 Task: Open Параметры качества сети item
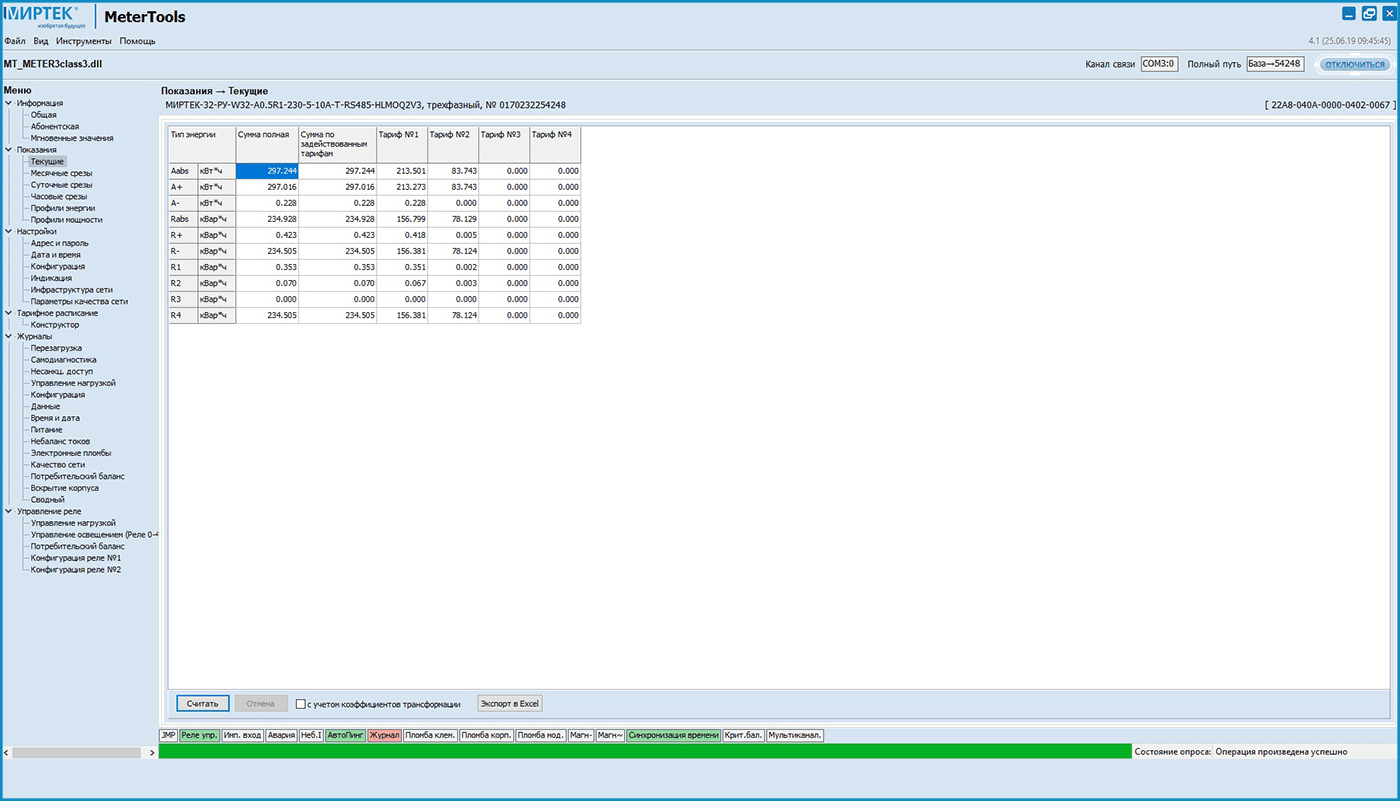tap(79, 301)
